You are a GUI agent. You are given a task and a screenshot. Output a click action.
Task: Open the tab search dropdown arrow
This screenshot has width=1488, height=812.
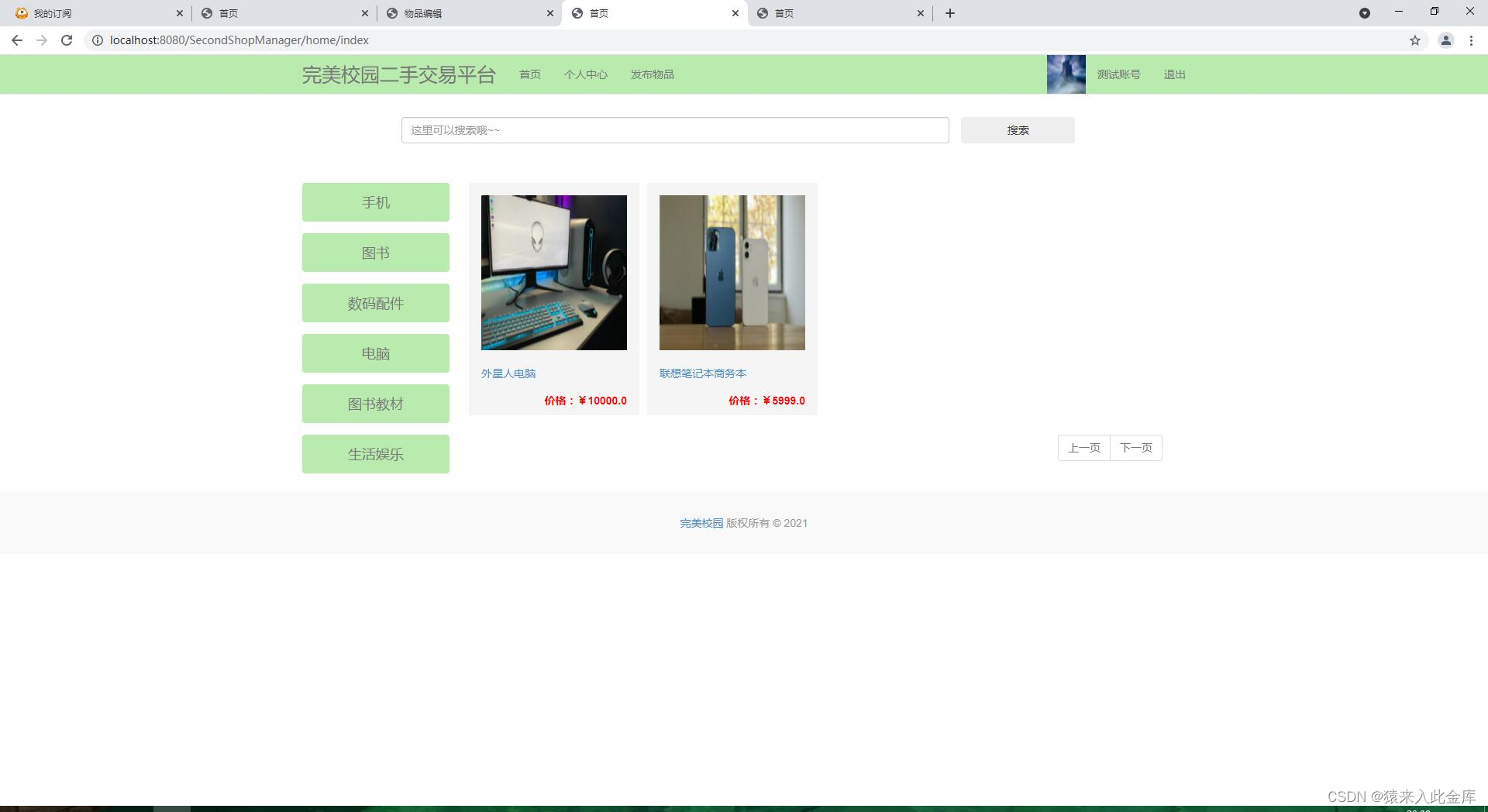[1365, 13]
